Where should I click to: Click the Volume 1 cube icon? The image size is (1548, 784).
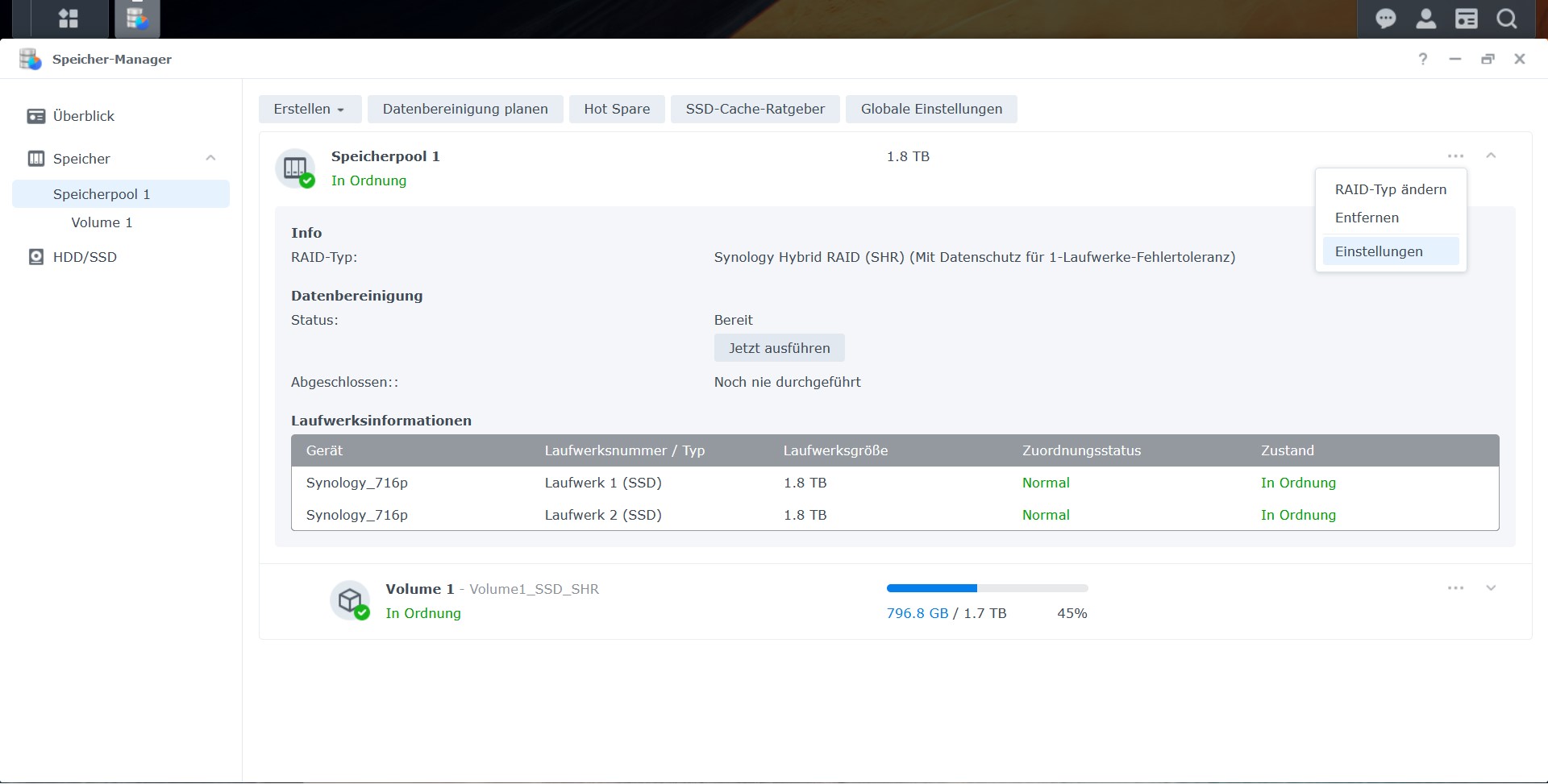pyautogui.click(x=350, y=601)
